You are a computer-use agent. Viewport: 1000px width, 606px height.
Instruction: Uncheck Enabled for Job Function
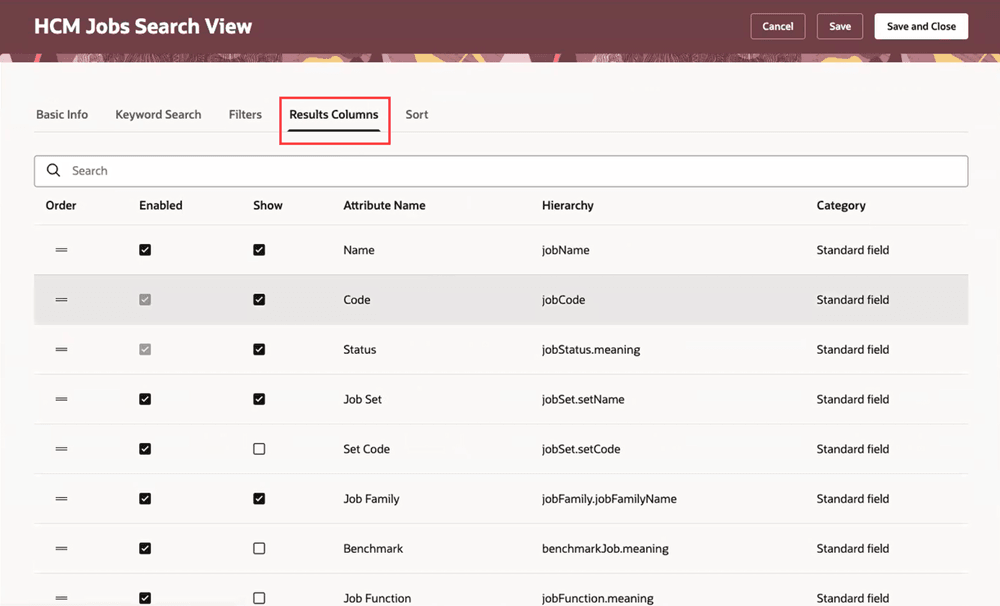145,598
